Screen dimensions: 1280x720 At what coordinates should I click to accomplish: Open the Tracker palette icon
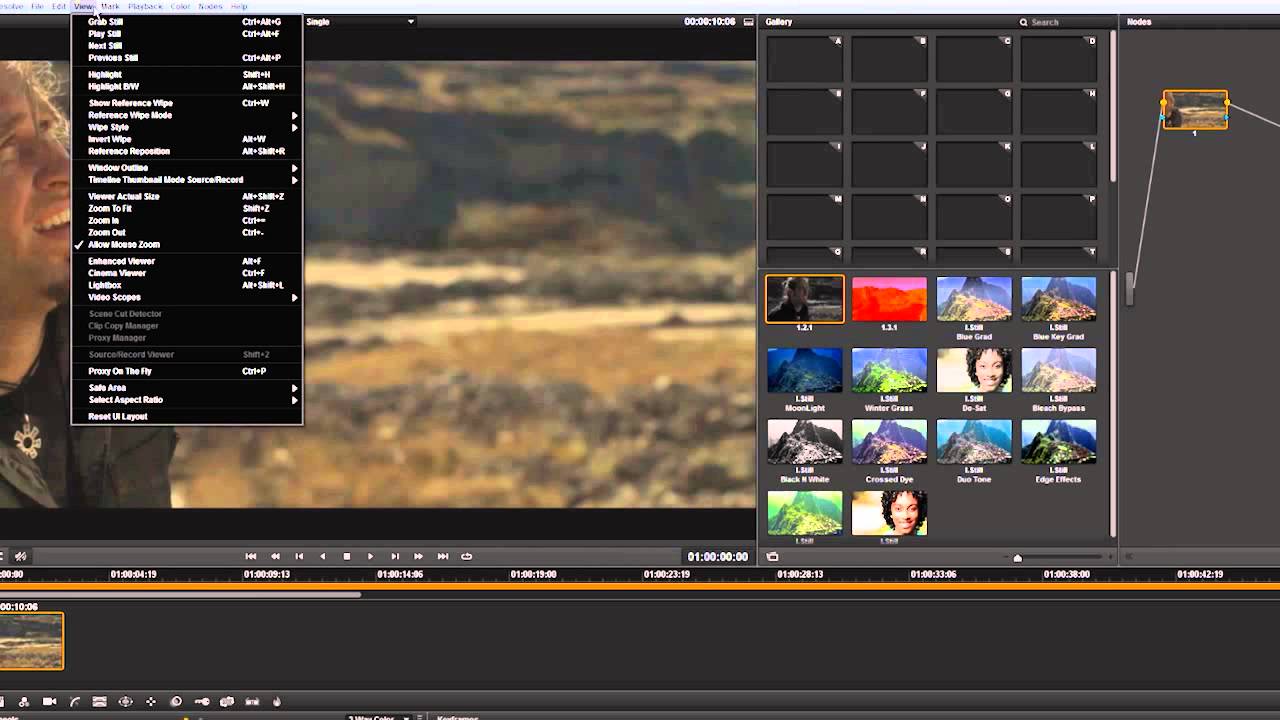pyautogui.click(x=150, y=702)
